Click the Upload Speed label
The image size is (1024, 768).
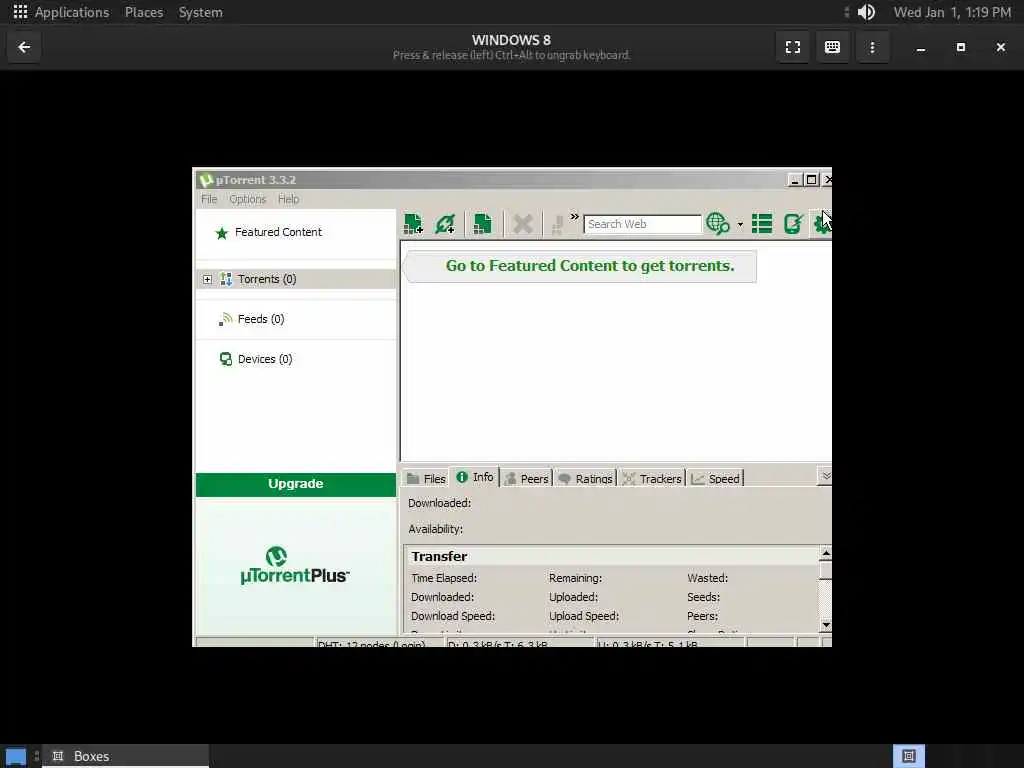click(584, 616)
